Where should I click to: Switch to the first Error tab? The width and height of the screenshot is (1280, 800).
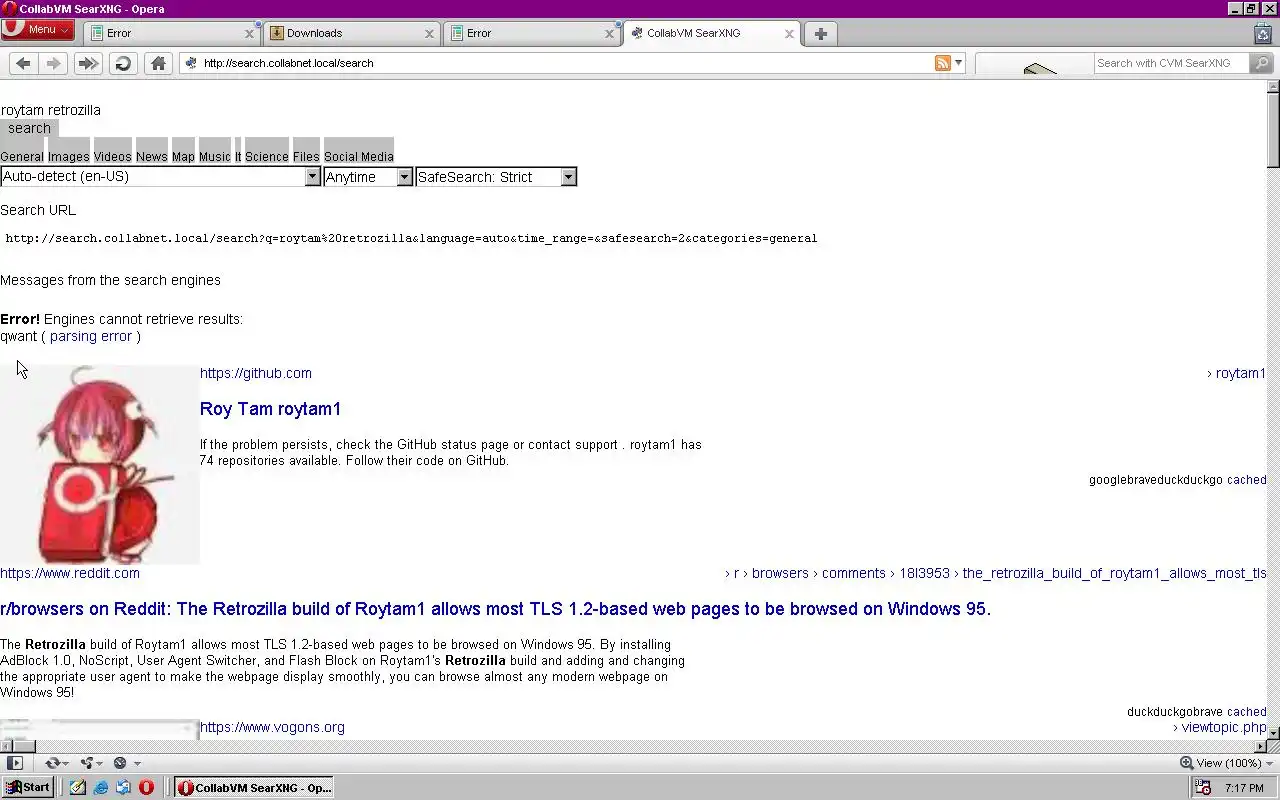pos(170,33)
